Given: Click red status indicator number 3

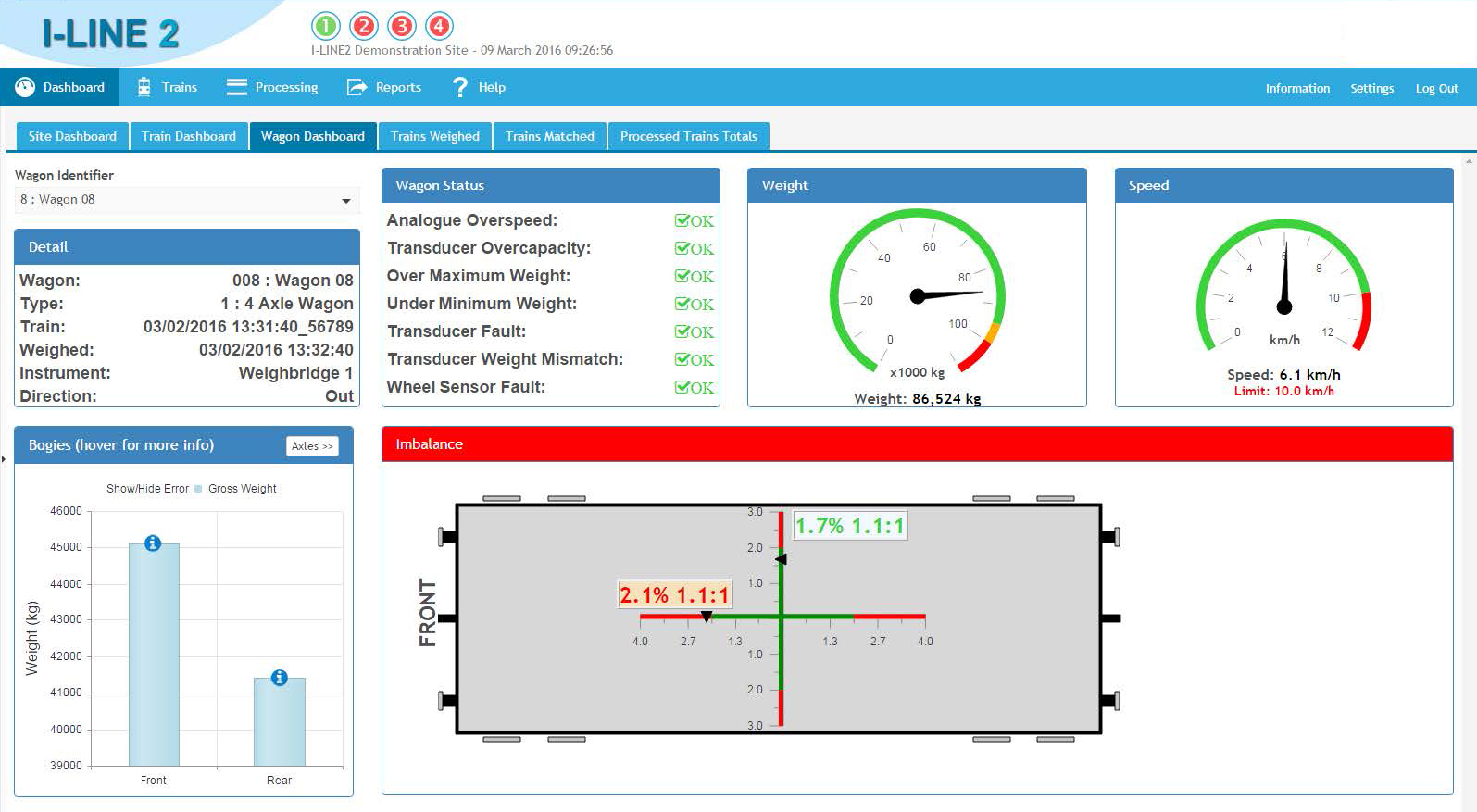Looking at the screenshot, I should 402,26.
